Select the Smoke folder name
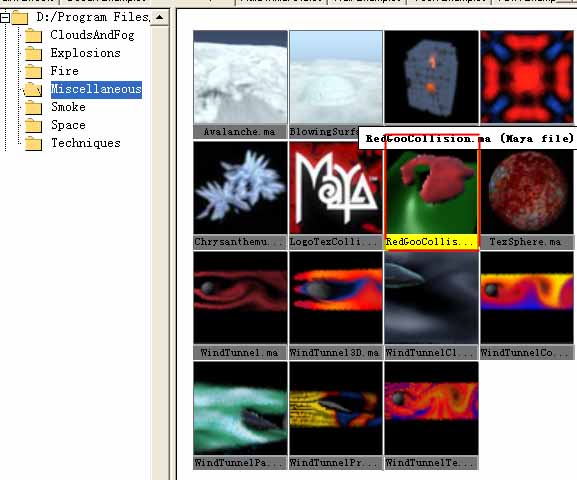Viewport: 577px width, 480px height. [x=68, y=107]
